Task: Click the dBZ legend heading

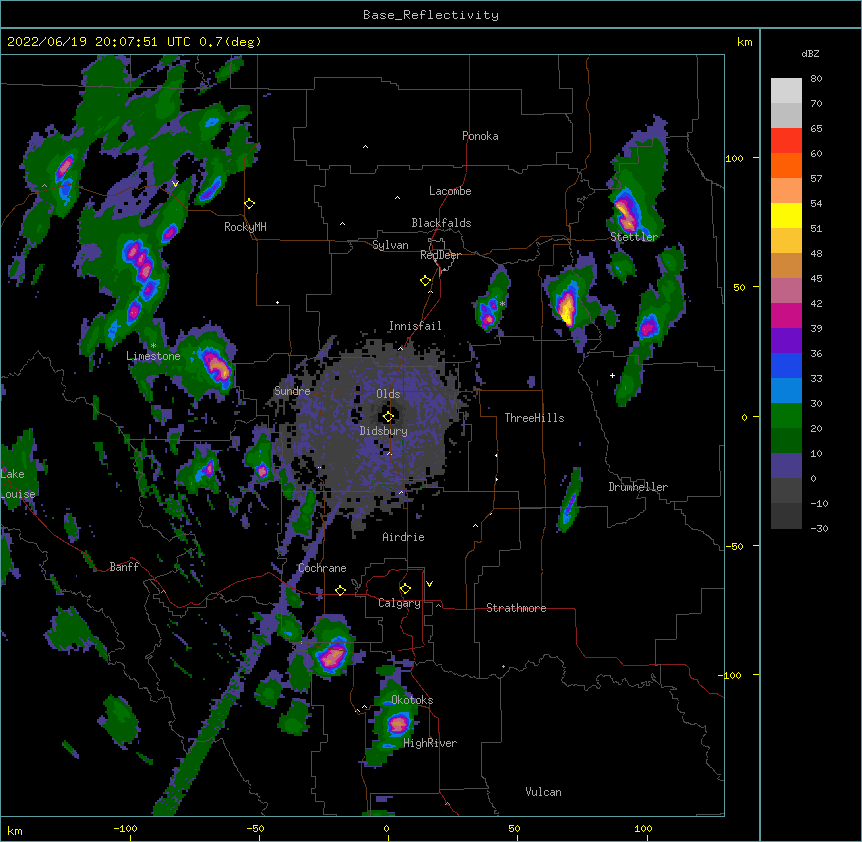Action: tap(810, 54)
